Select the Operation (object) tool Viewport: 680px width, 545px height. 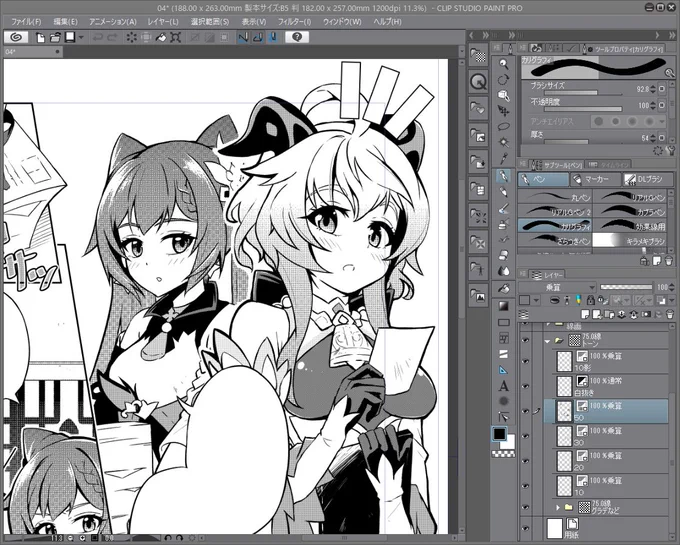[503, 95]
